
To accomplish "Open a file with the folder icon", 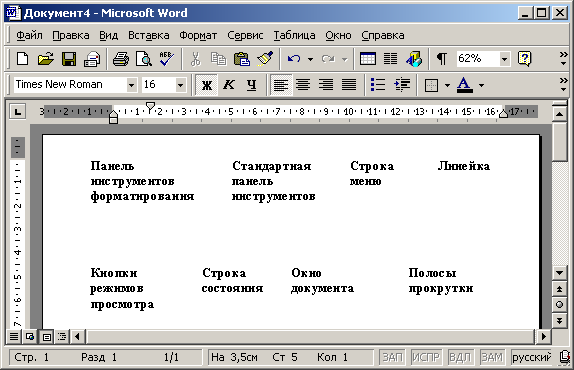I will point(45,59).
